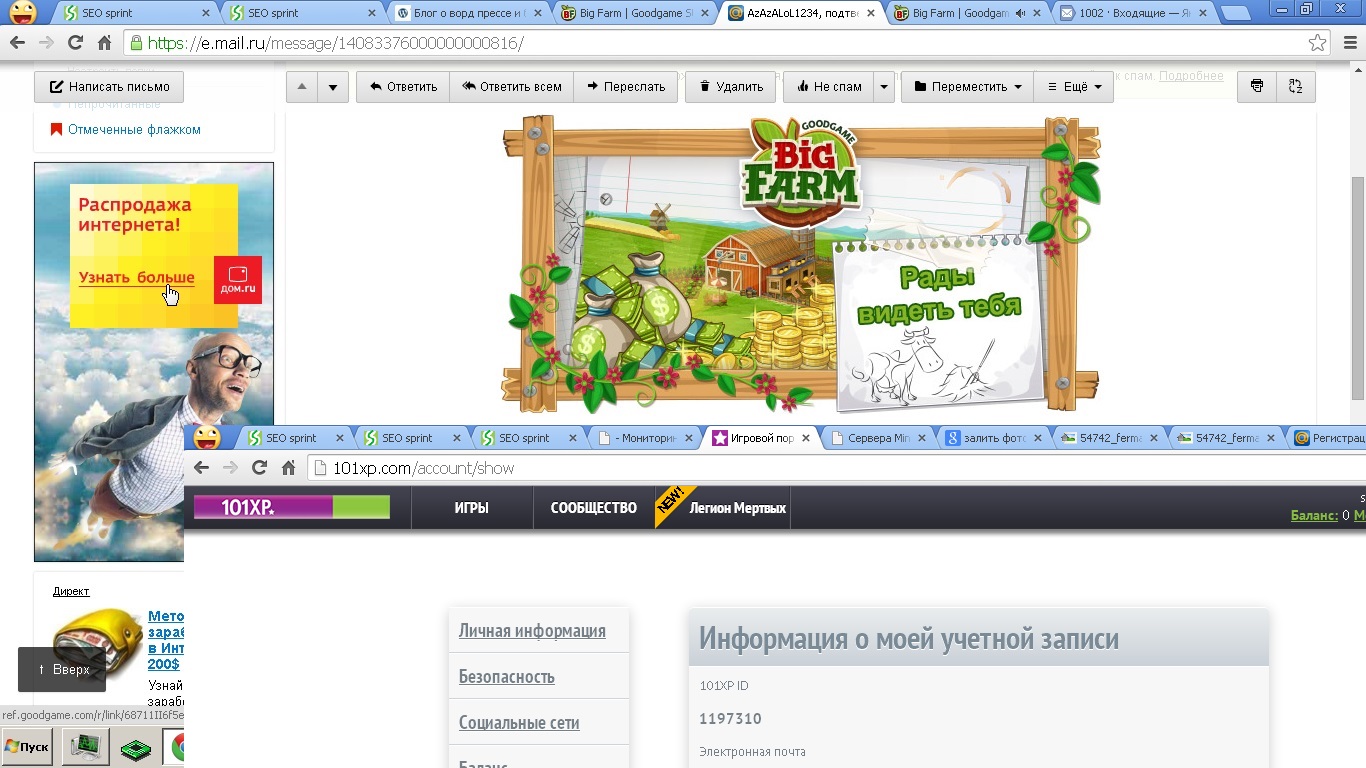
Task: Open Chrome menu in the mail.ru window
Action: [1349, 43]
